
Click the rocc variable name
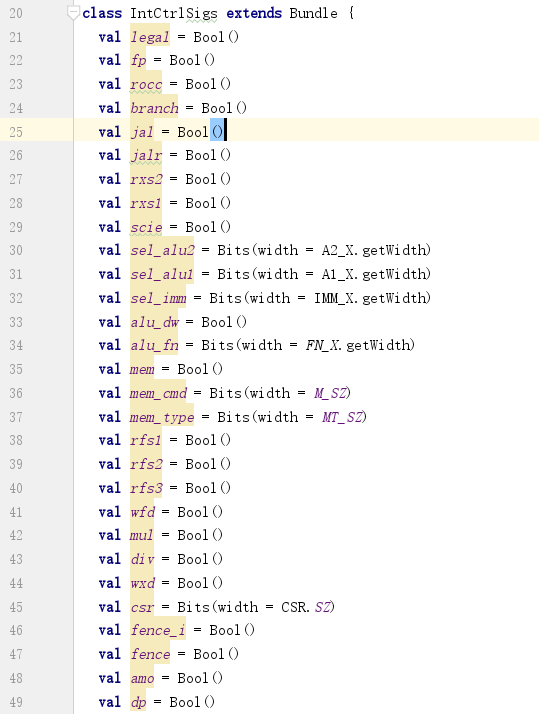point(146,84)
